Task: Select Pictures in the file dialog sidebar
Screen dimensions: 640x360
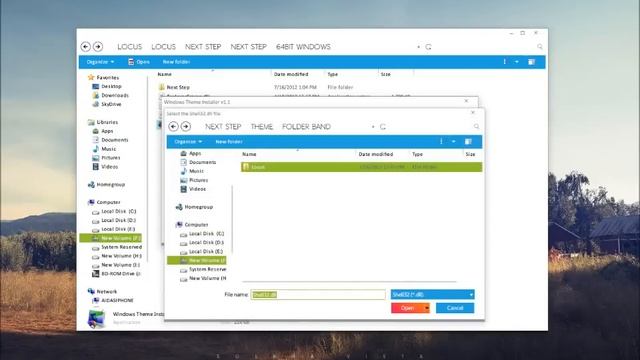Action: (x=194, y=180)
